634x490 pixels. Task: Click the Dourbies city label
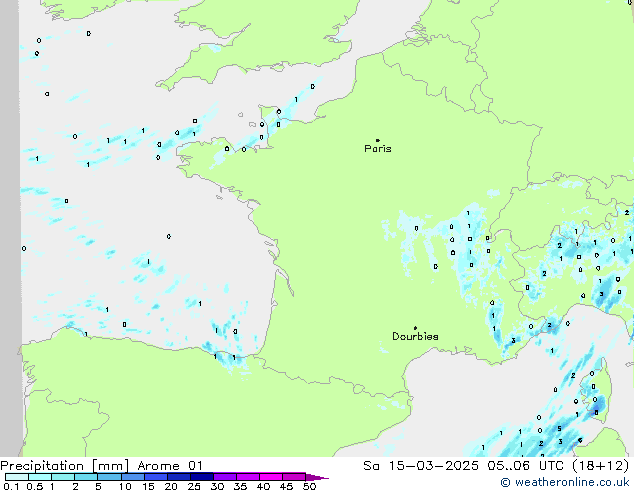[415, 336]
